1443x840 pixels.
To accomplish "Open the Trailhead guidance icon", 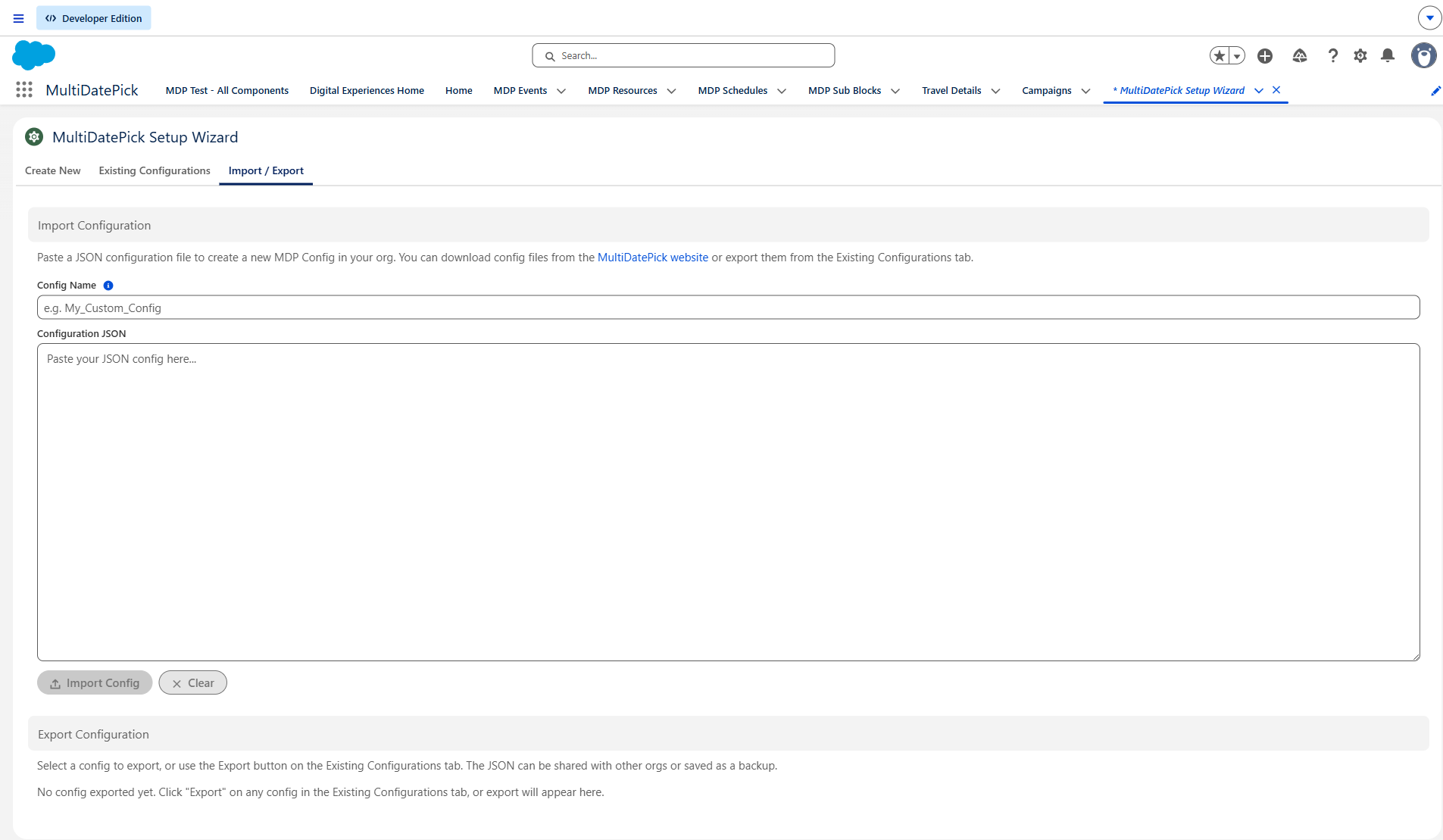I will coord(1300,55).
